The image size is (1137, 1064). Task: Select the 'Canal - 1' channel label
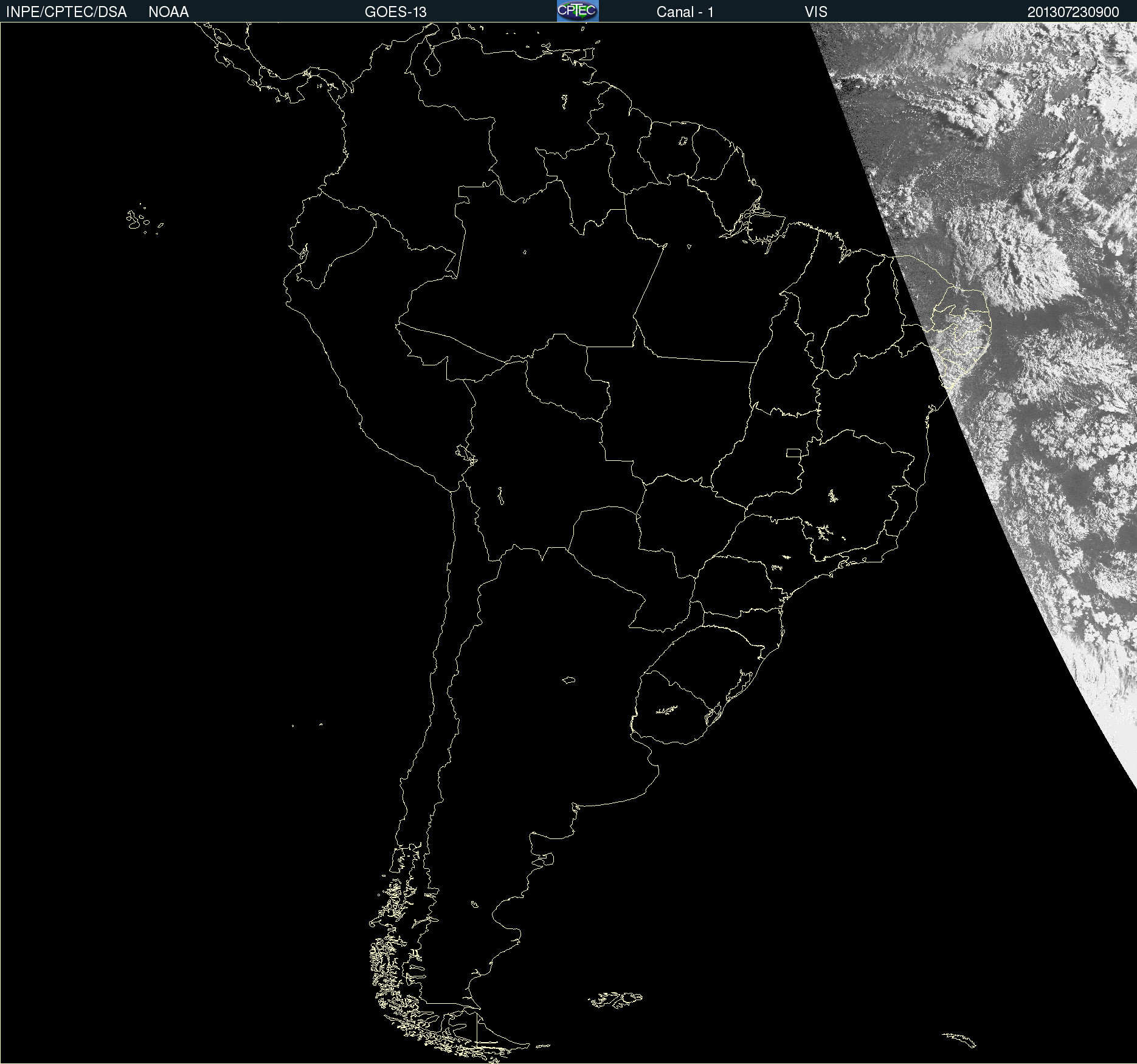(685, 12)
